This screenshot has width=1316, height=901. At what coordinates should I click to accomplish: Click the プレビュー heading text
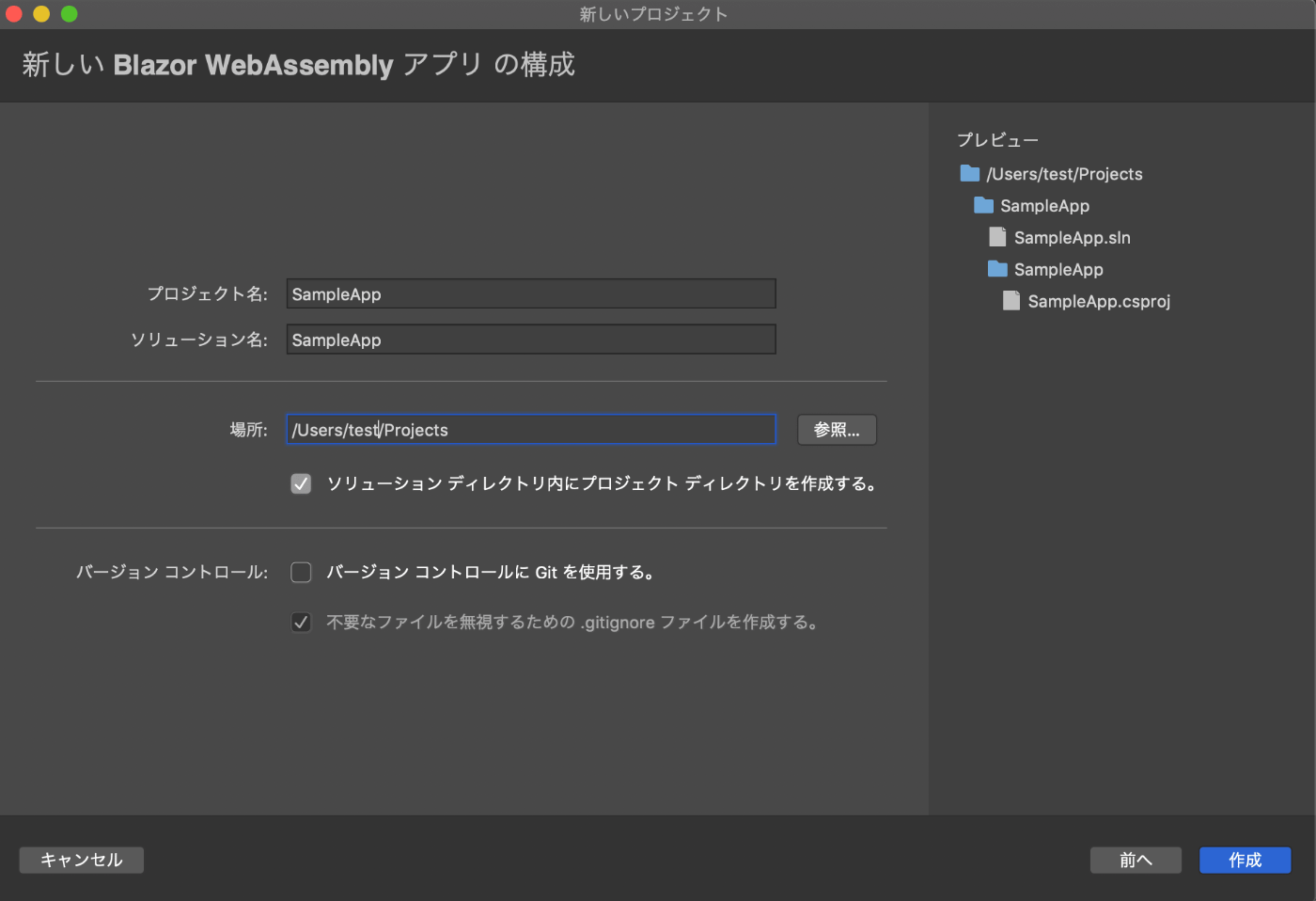997,140
